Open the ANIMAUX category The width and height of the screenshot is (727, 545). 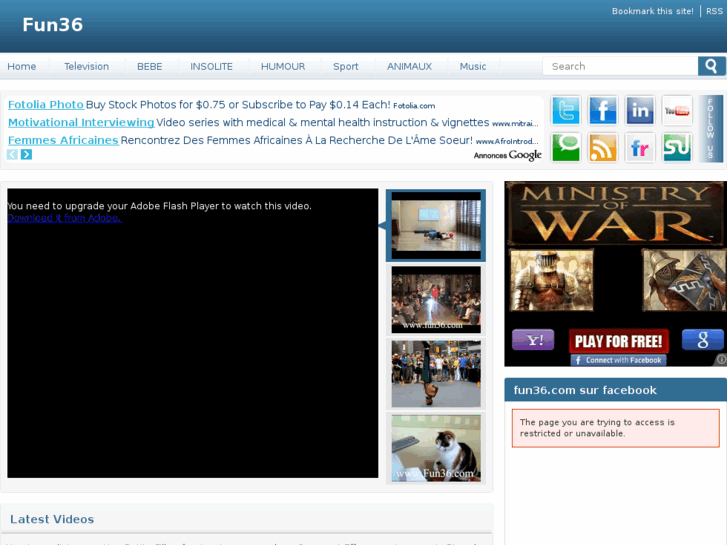409,66
